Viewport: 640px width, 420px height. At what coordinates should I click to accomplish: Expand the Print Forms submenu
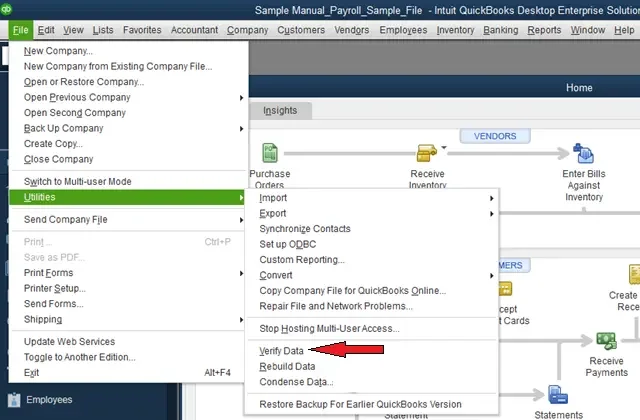pyautogui.click(x=241, y=273)
